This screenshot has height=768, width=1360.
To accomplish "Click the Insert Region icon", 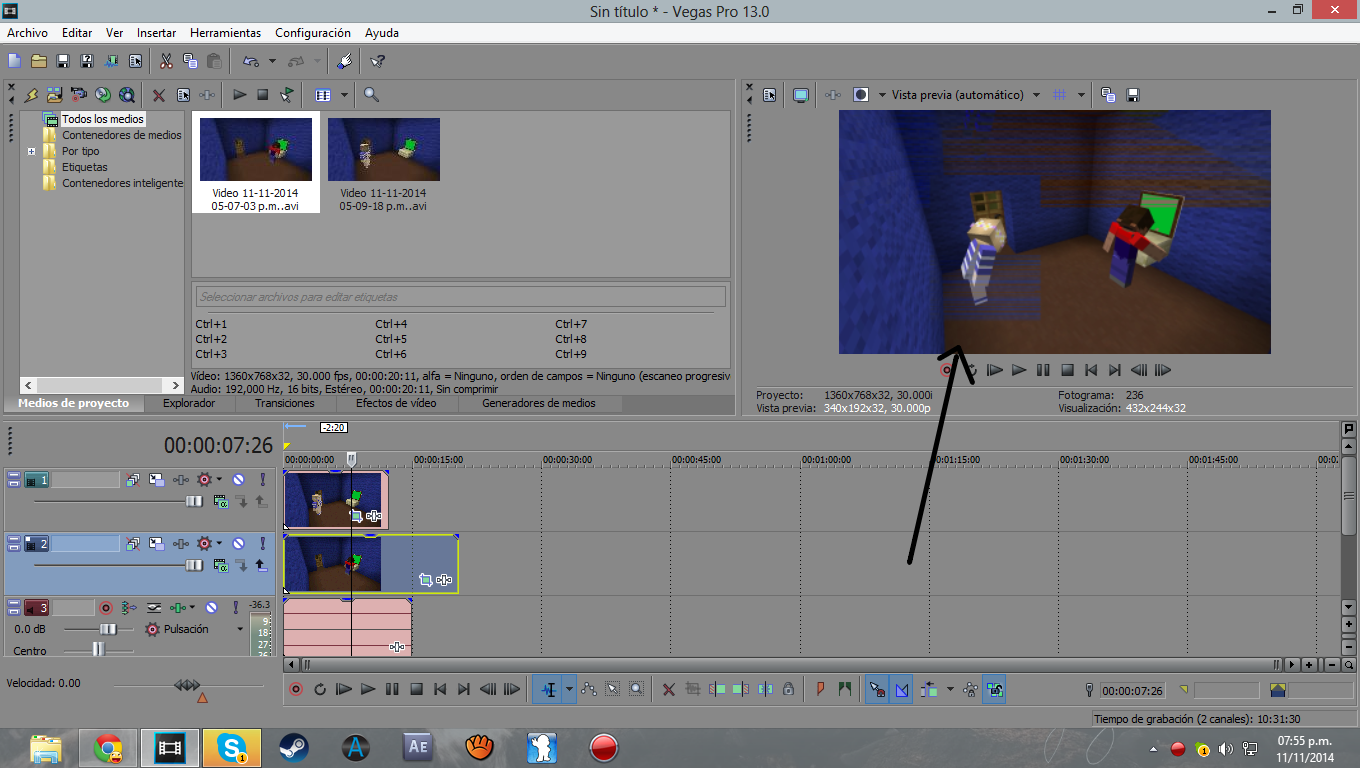I will [x=845, y=689].
